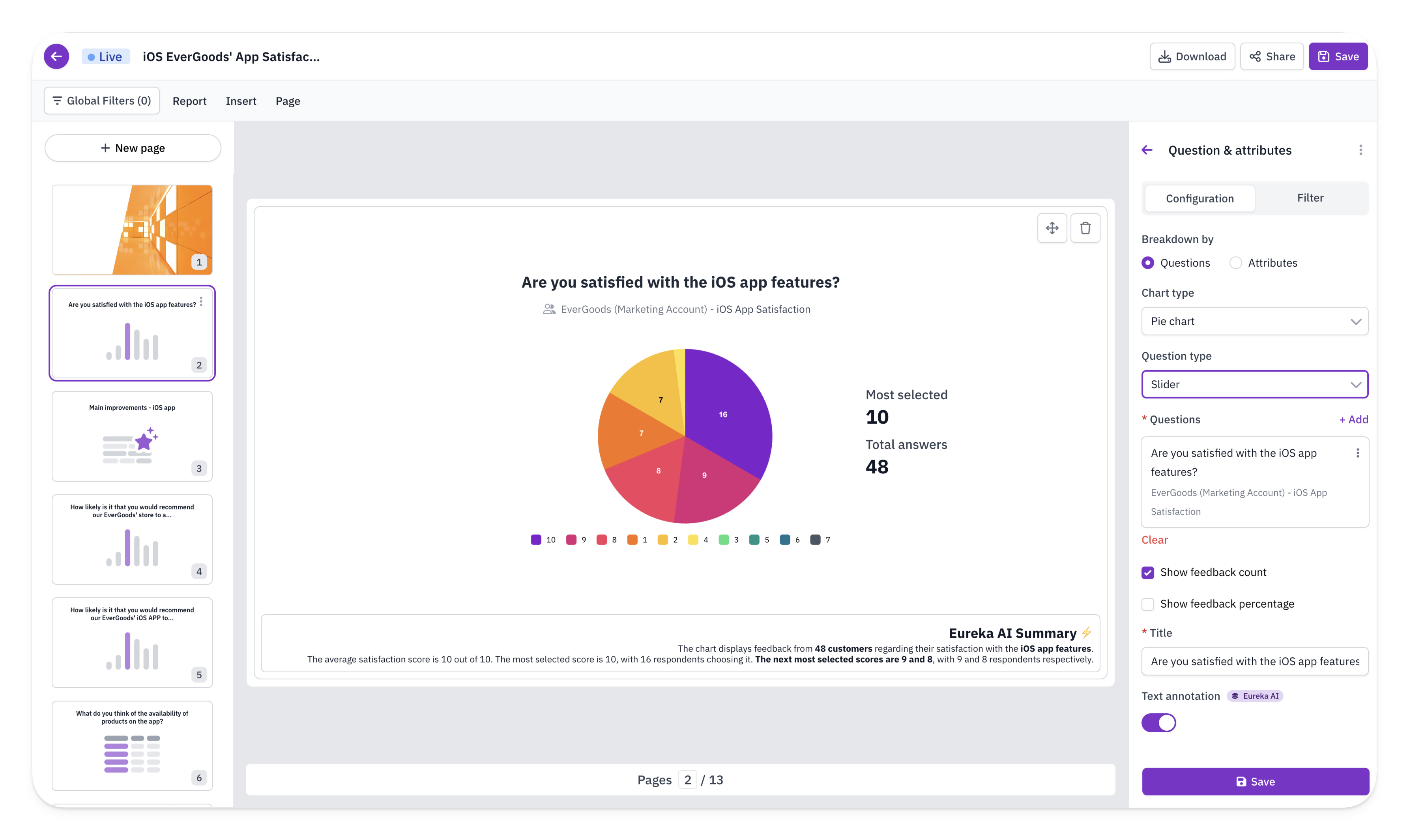Click the Global Filters funnel icon
Screen dimensions: 1409x840
[56, 100]
